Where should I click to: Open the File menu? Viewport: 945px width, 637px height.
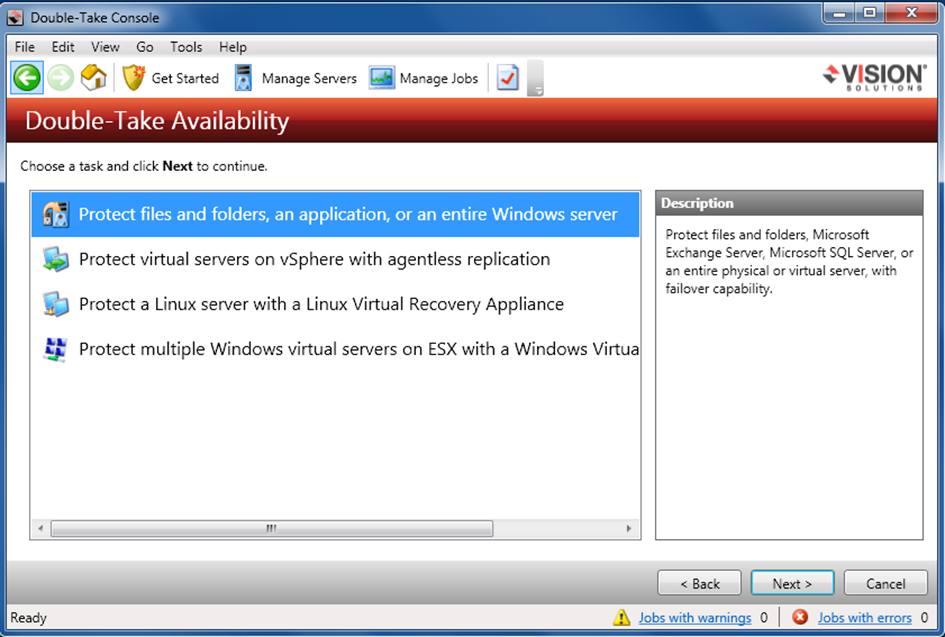click(x=25, y=47)
